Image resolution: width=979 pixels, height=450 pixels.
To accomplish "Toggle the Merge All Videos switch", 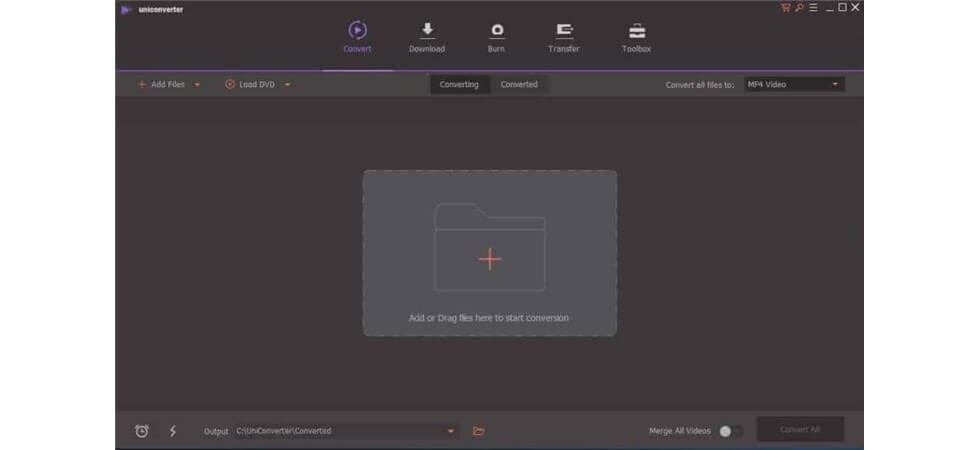I will 730,431.
